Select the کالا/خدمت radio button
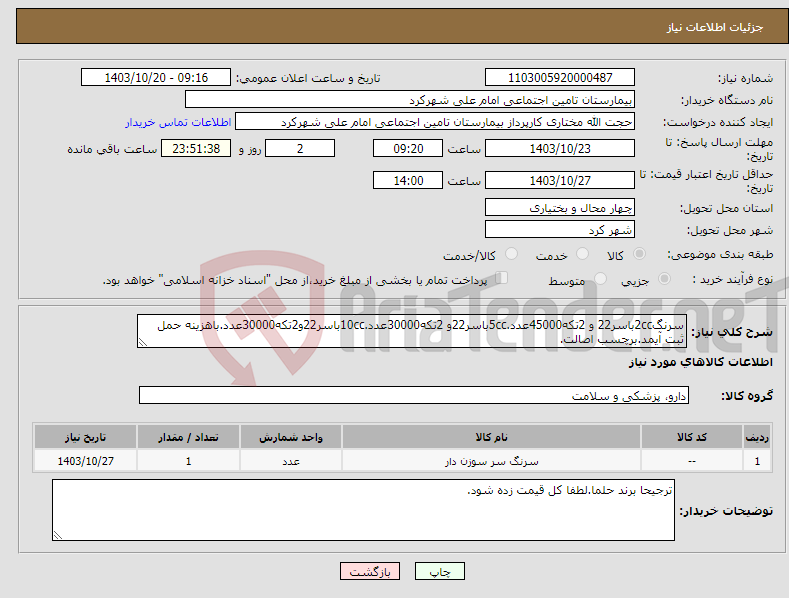 tap(511, 254)
